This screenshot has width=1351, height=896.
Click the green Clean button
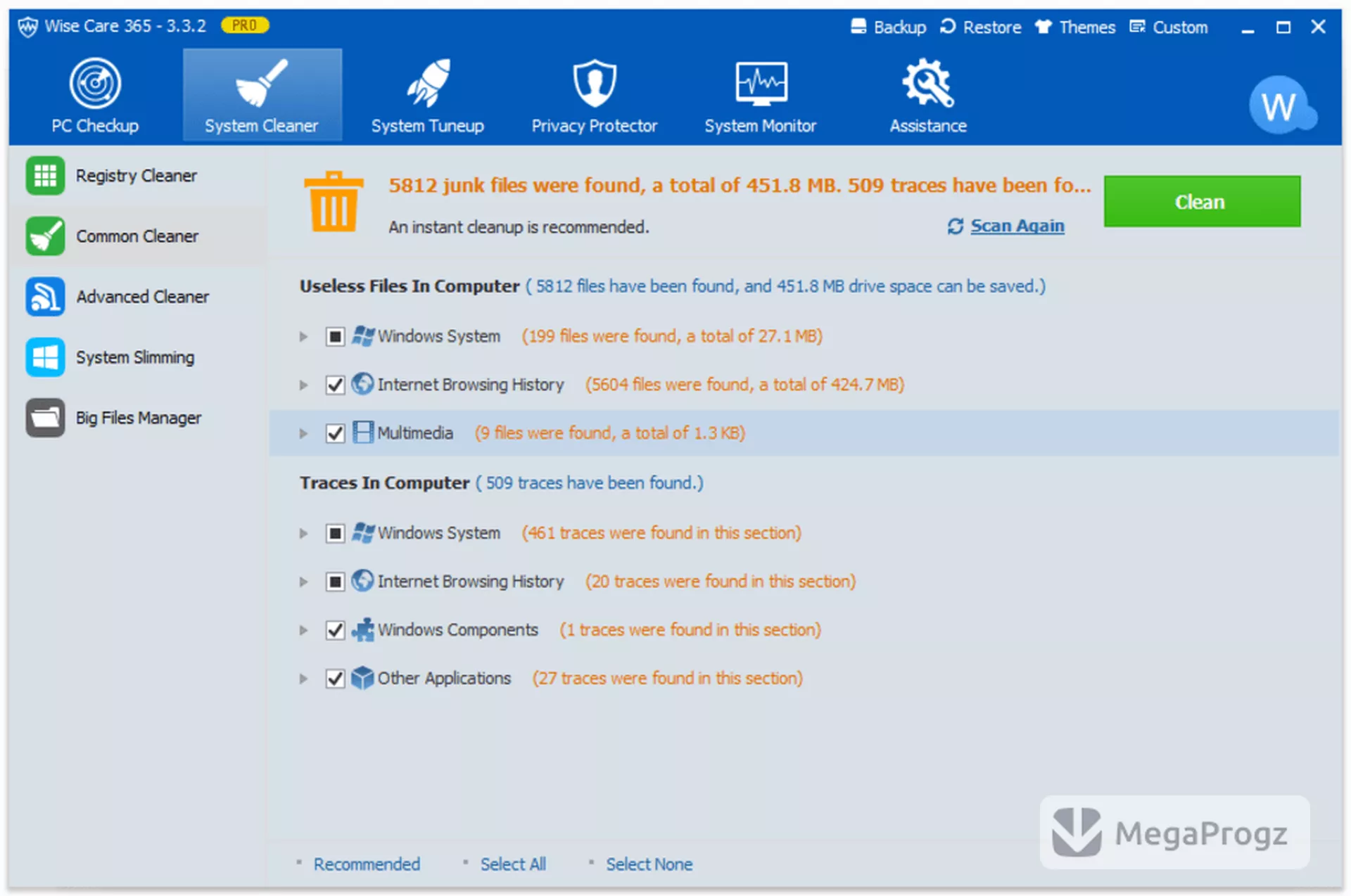(1202, 201)
